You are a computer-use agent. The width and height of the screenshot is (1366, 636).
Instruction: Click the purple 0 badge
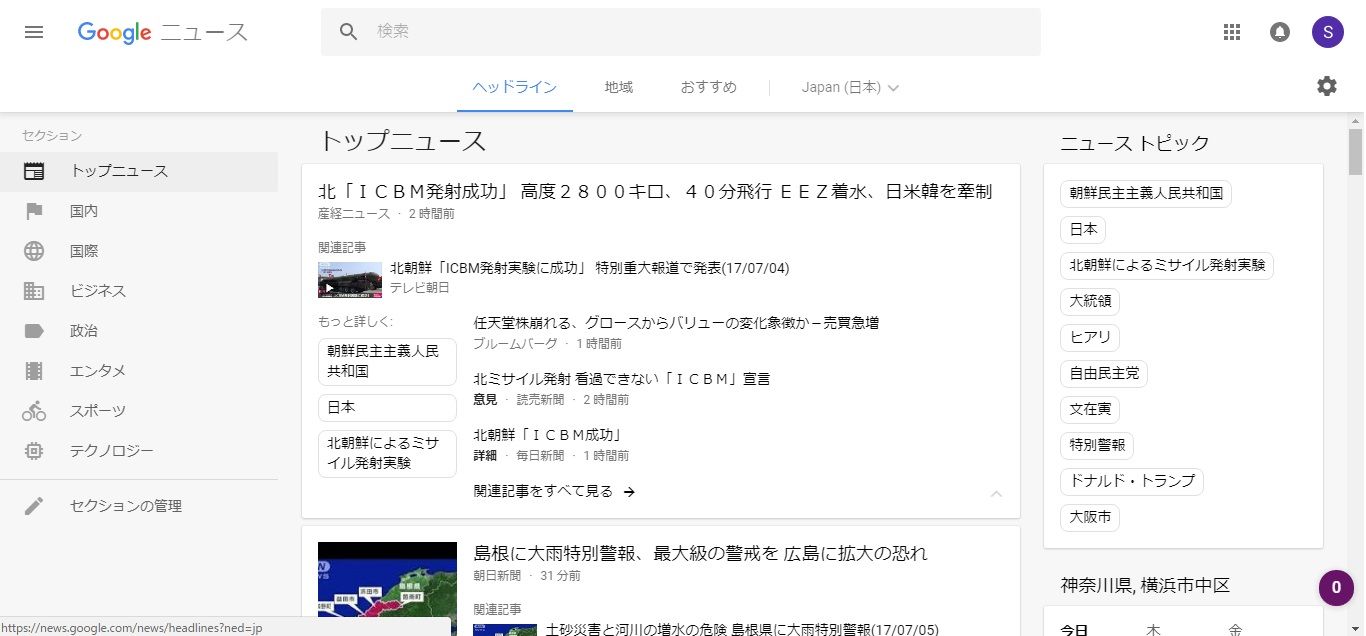(x=1336, y=587)
